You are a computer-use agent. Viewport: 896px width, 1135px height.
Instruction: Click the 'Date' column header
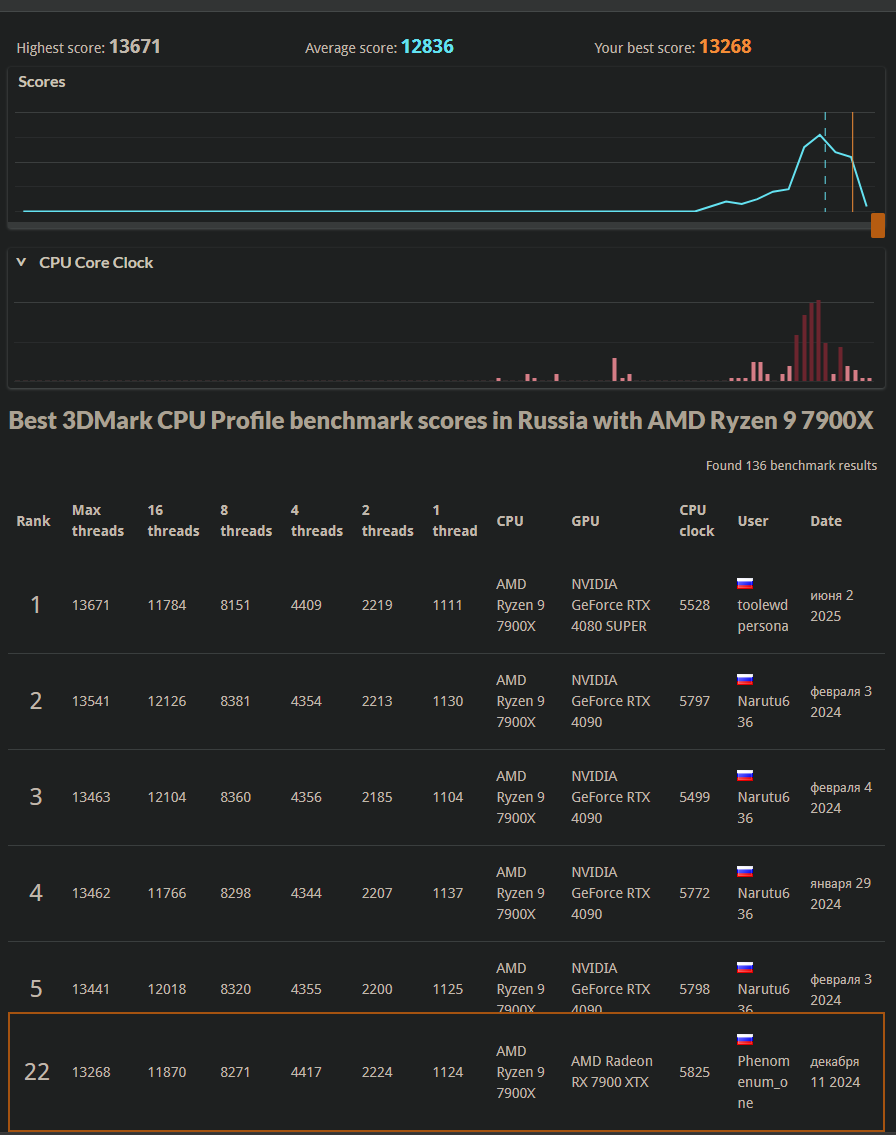826,521
